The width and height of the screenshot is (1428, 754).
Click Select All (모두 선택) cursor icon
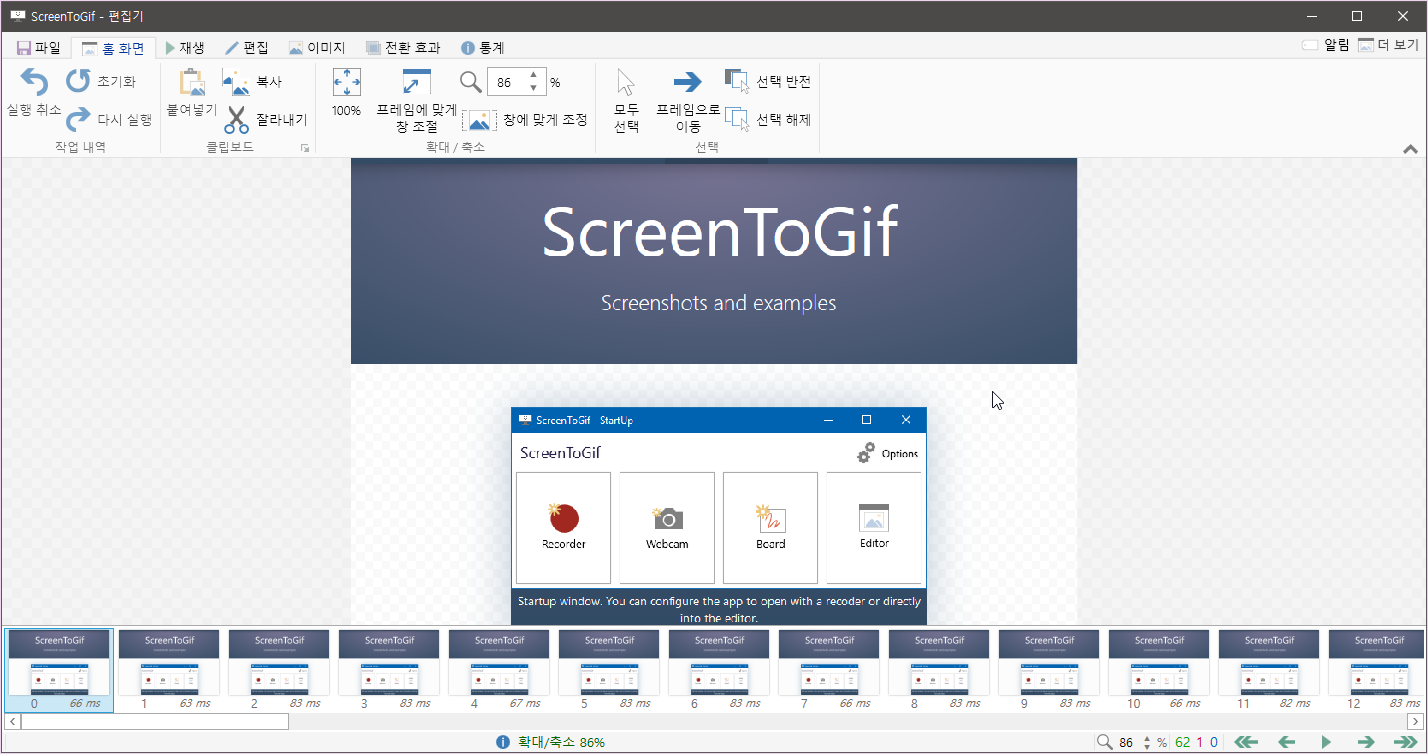[626, 82]
